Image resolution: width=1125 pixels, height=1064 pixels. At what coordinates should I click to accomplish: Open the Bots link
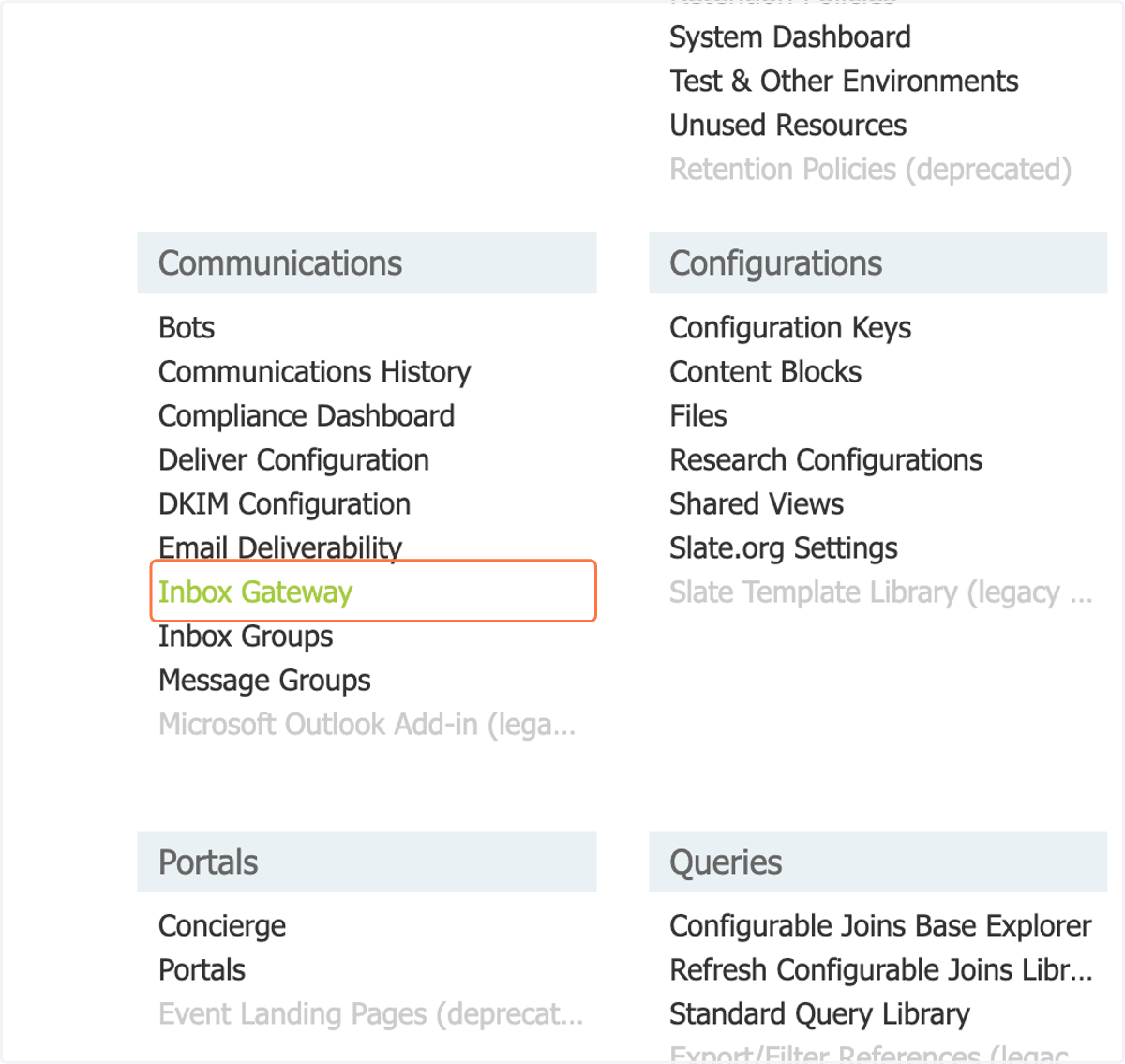187,328
